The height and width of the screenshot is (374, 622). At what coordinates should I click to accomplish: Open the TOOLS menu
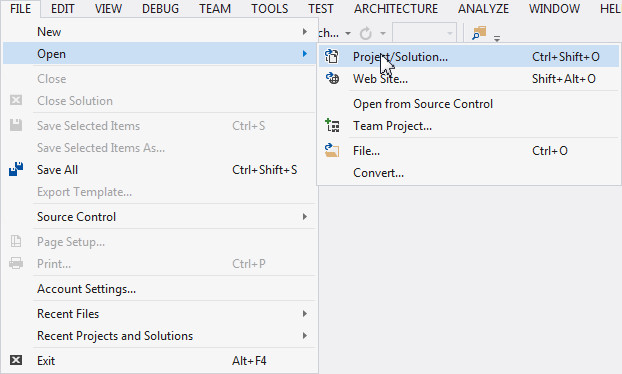269,8
